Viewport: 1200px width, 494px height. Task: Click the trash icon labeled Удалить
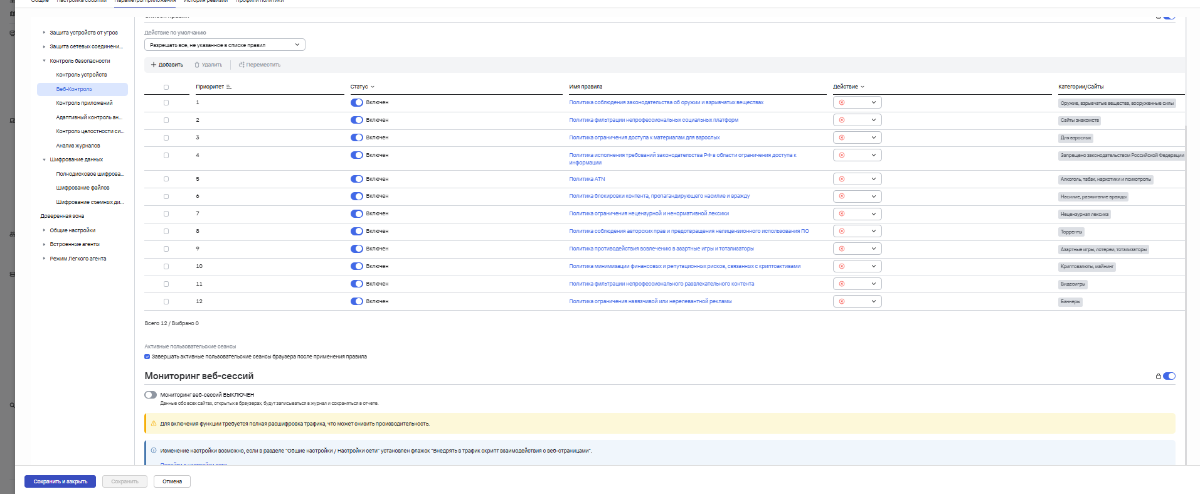(x=196, y=64)
